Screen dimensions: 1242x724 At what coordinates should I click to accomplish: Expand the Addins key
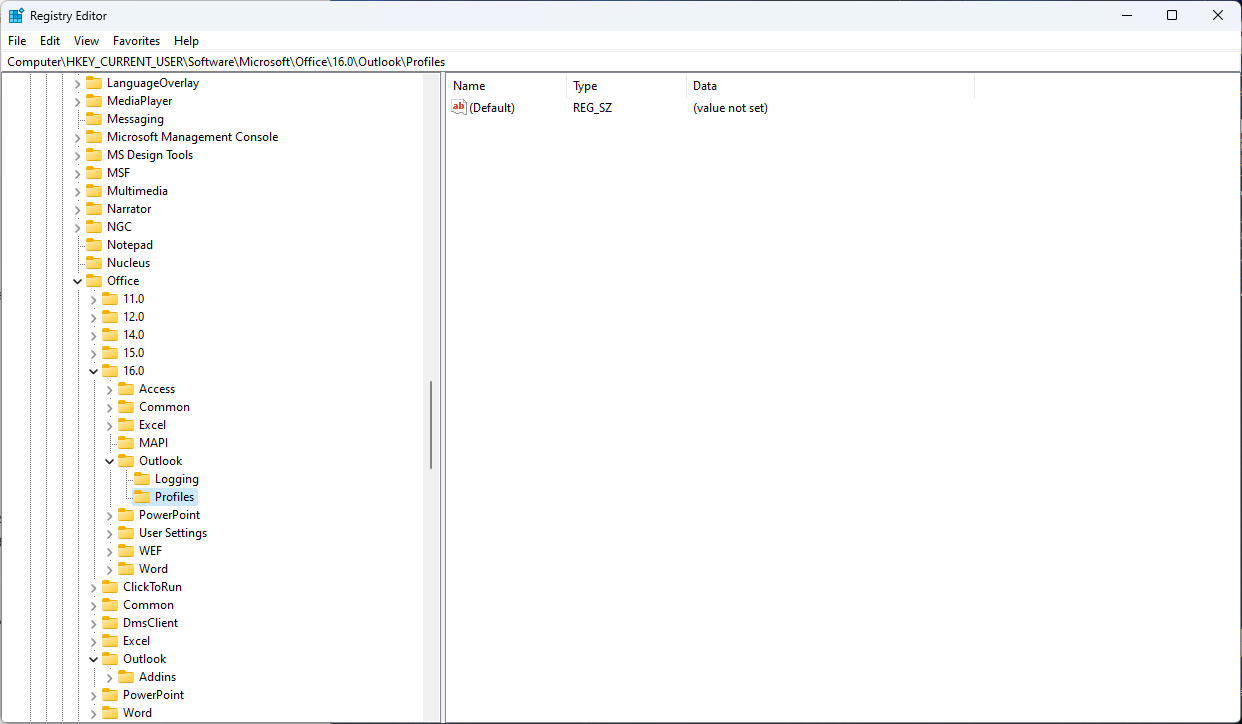click(x=109, y=677)
